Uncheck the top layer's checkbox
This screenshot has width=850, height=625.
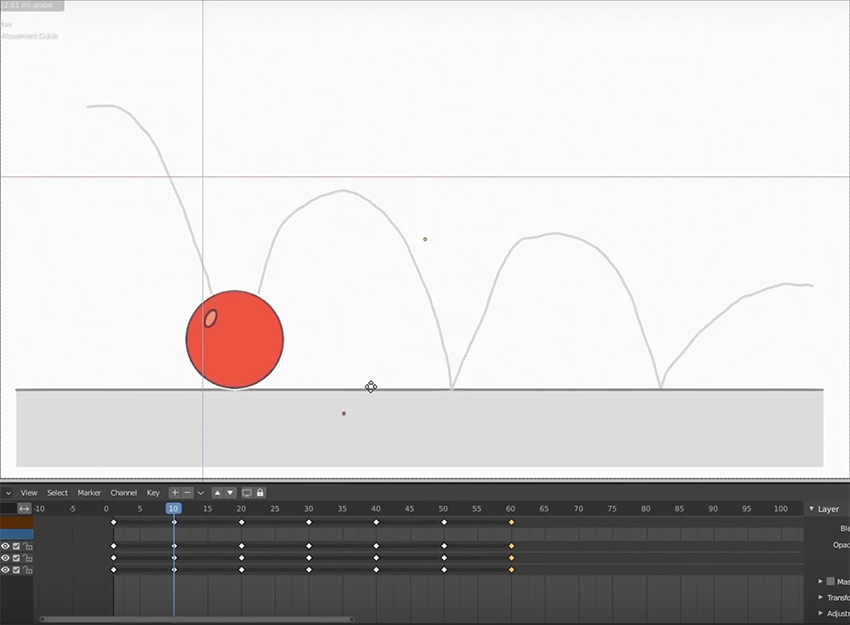click(16, 546)
